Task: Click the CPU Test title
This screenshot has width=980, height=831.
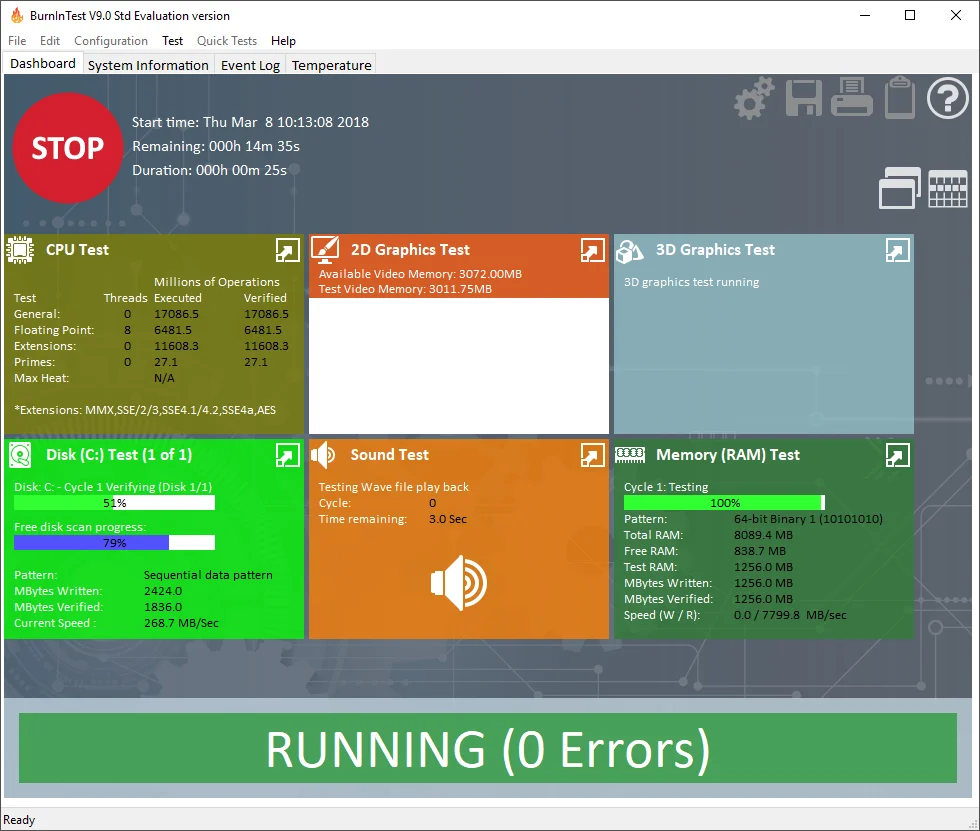Action: 78,250
